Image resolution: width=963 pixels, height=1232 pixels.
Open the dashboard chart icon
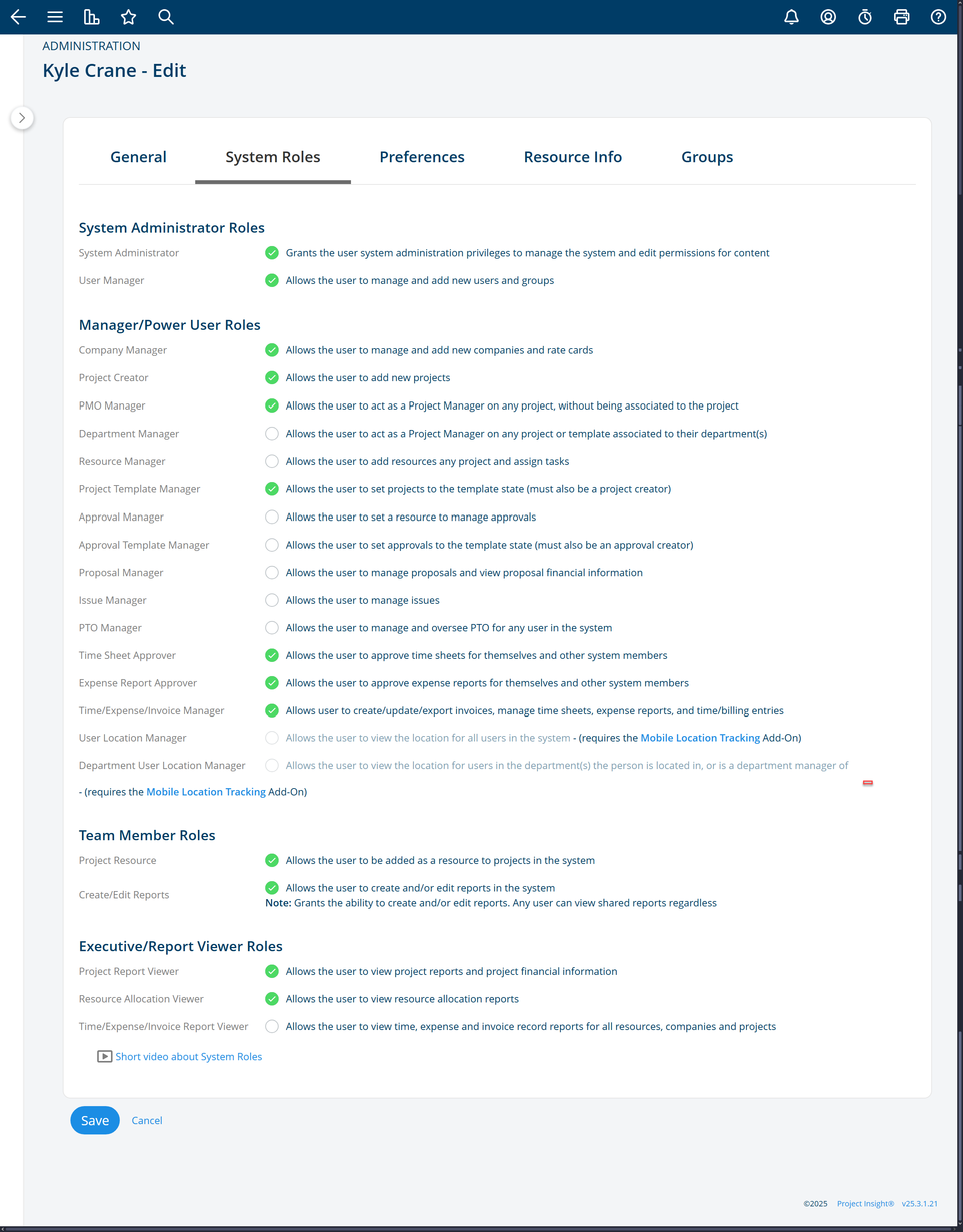click(x=91, y=17)
